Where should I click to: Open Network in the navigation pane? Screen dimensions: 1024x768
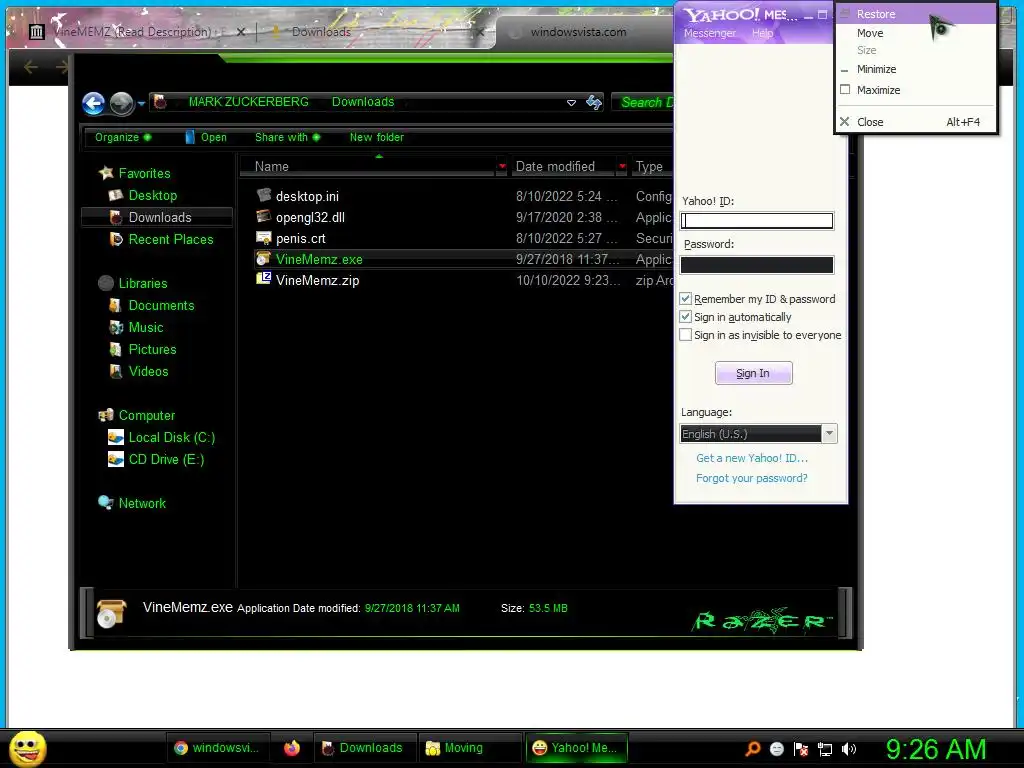[142, 504]
